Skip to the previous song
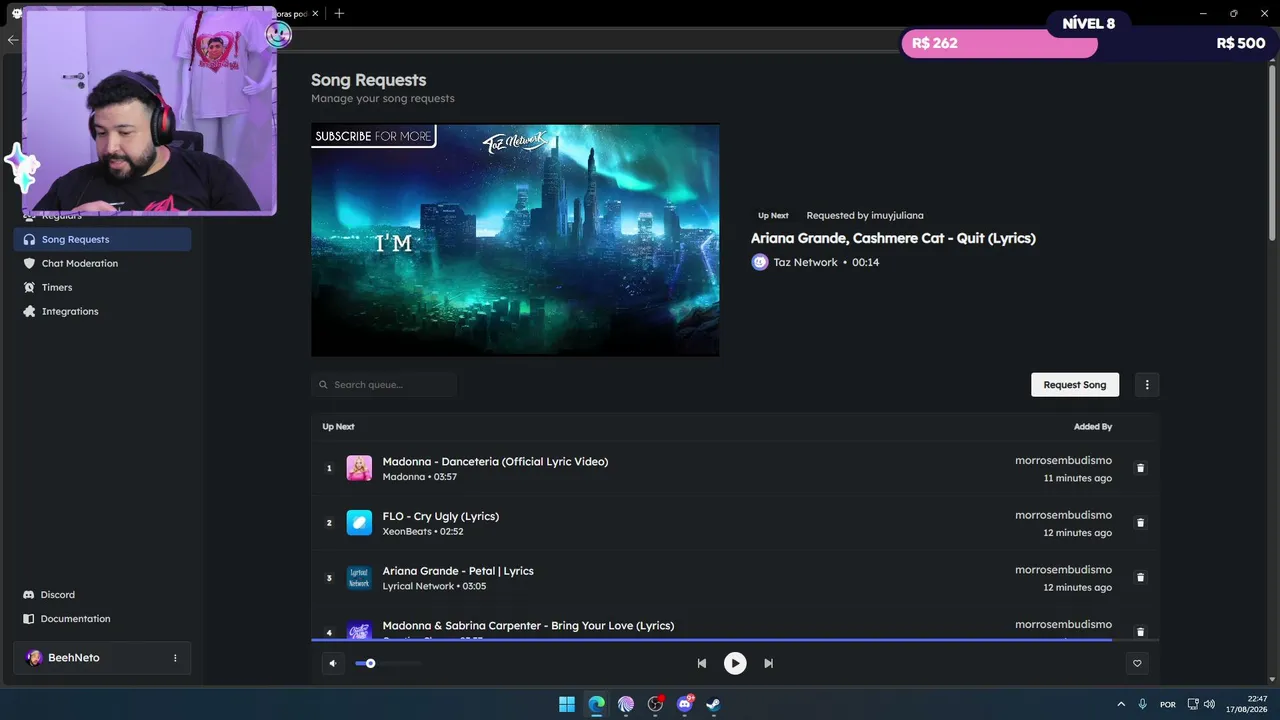This screenshot has height=720, width=1280. (701, 663)
